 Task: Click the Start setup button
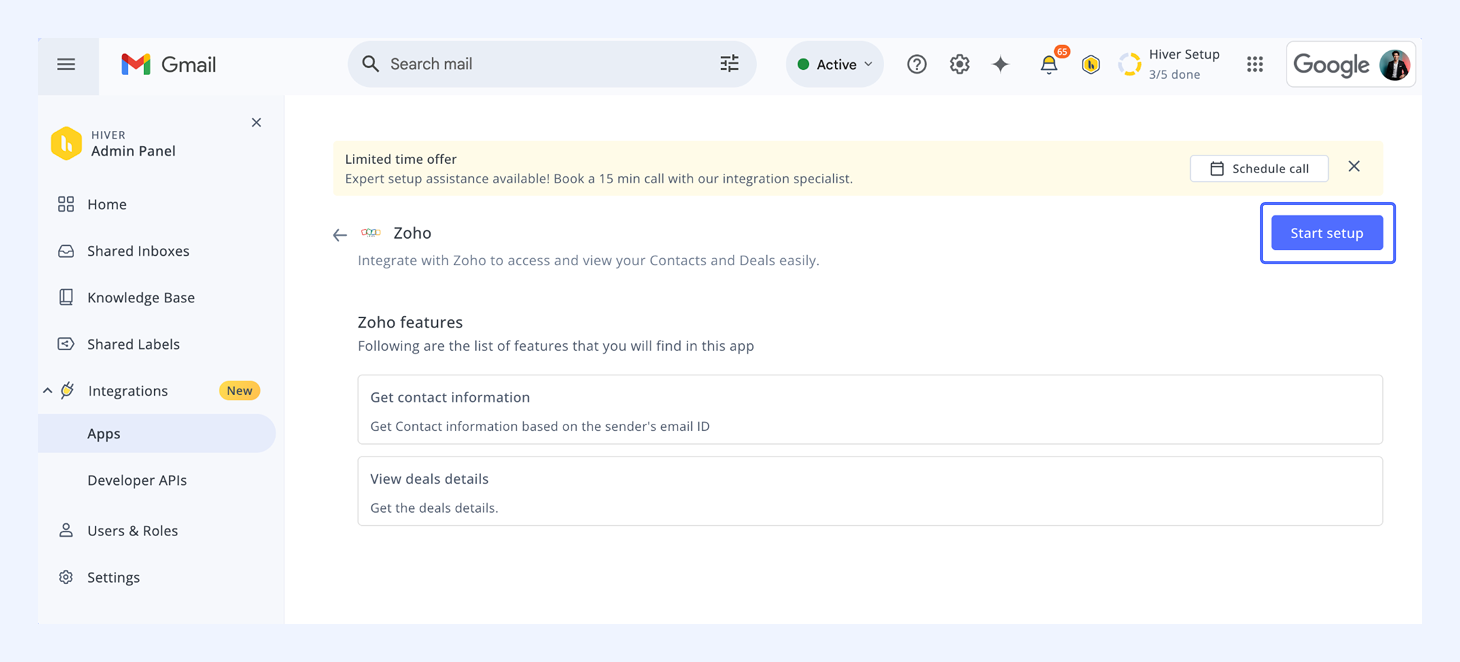1327,233
